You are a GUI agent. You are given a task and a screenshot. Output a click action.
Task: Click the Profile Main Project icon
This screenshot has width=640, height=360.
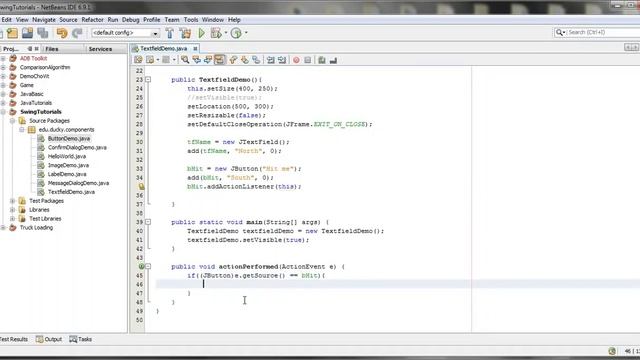pyautogui.click(x=236, y=33)
